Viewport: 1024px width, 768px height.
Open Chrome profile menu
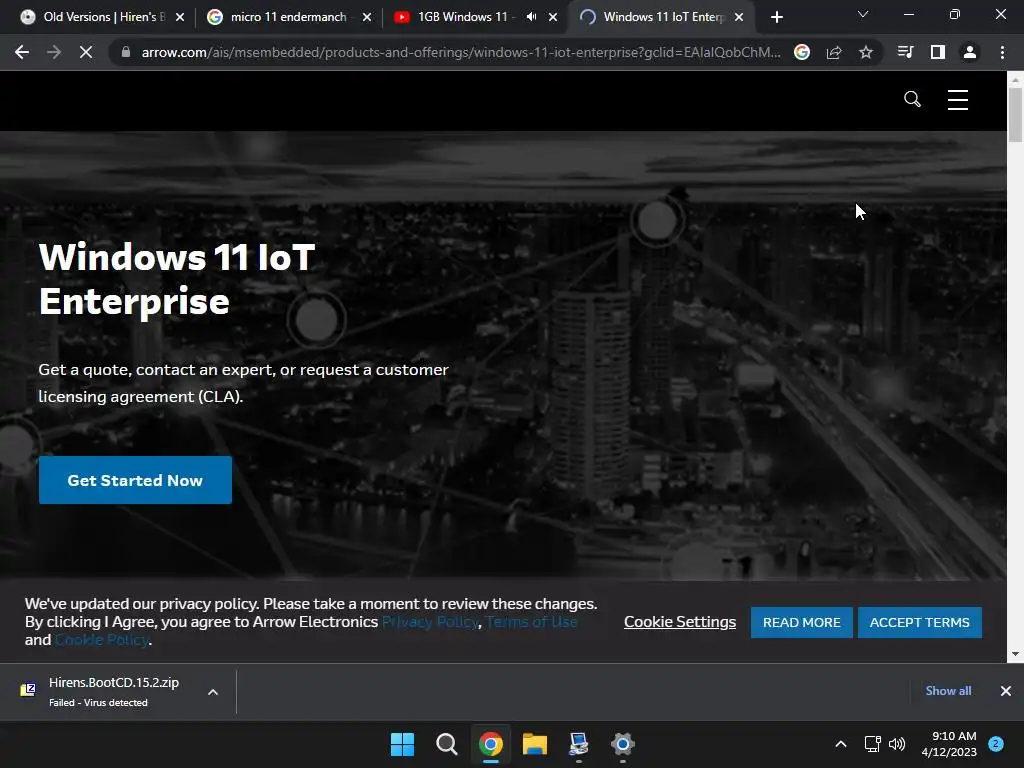click(x=970, y=52)
